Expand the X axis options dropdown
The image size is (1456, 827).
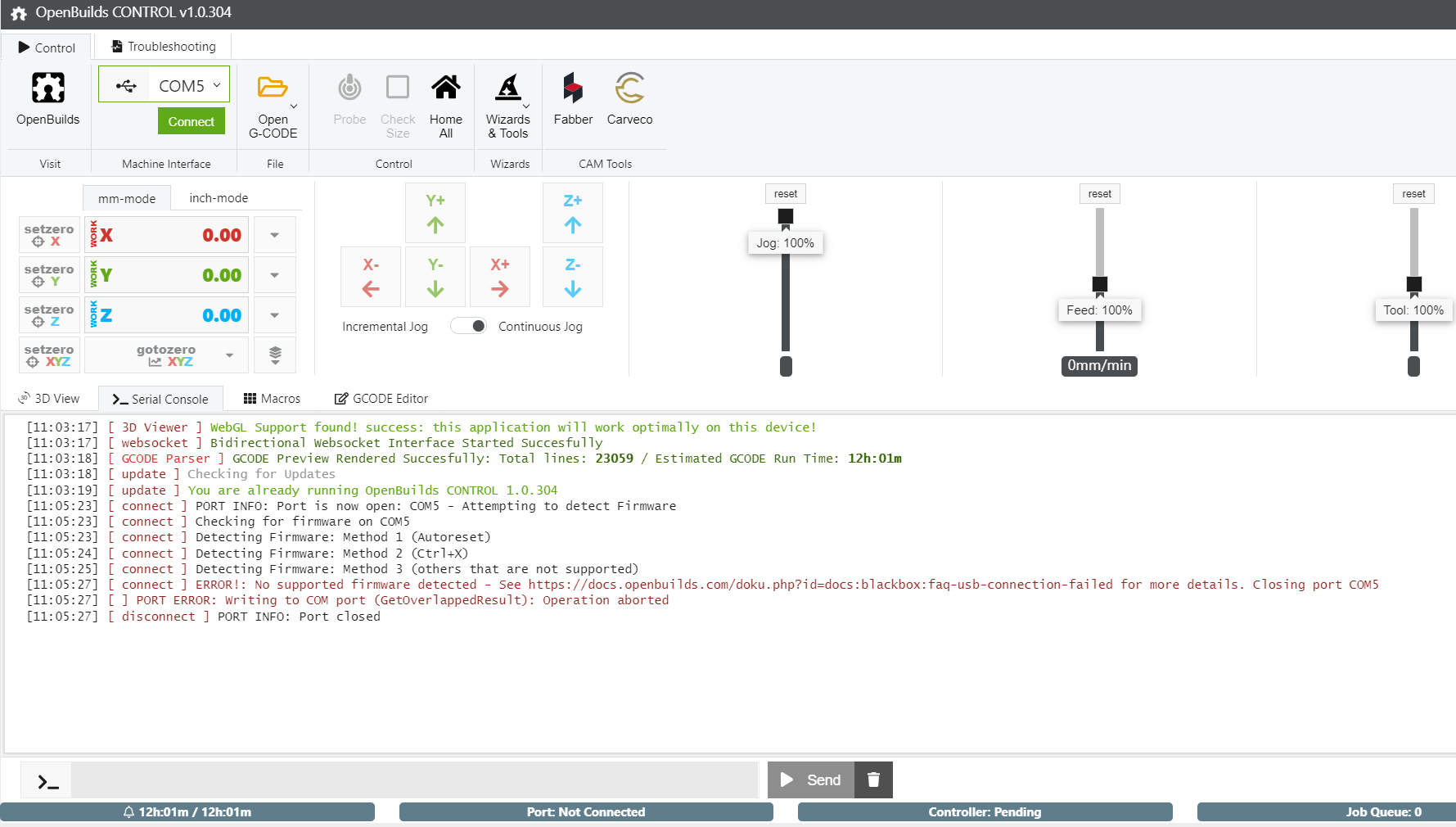point(275,235)
